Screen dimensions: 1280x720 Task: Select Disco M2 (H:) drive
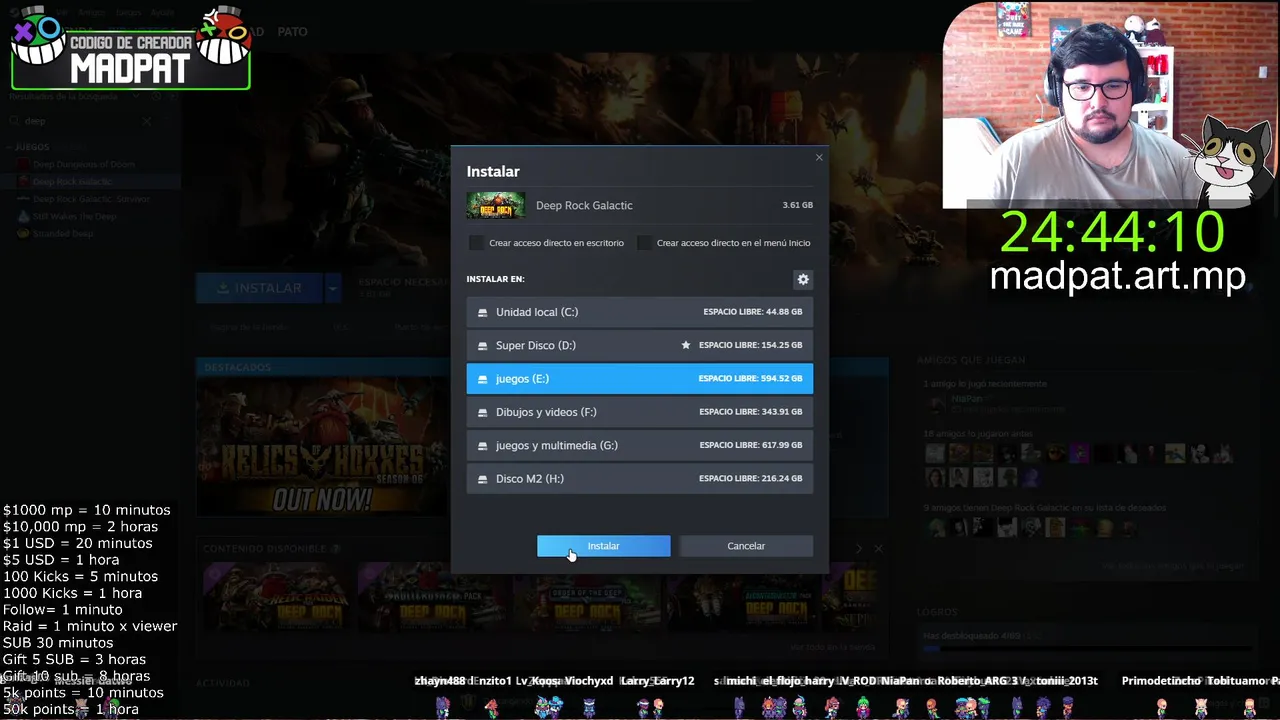point(640,479)
